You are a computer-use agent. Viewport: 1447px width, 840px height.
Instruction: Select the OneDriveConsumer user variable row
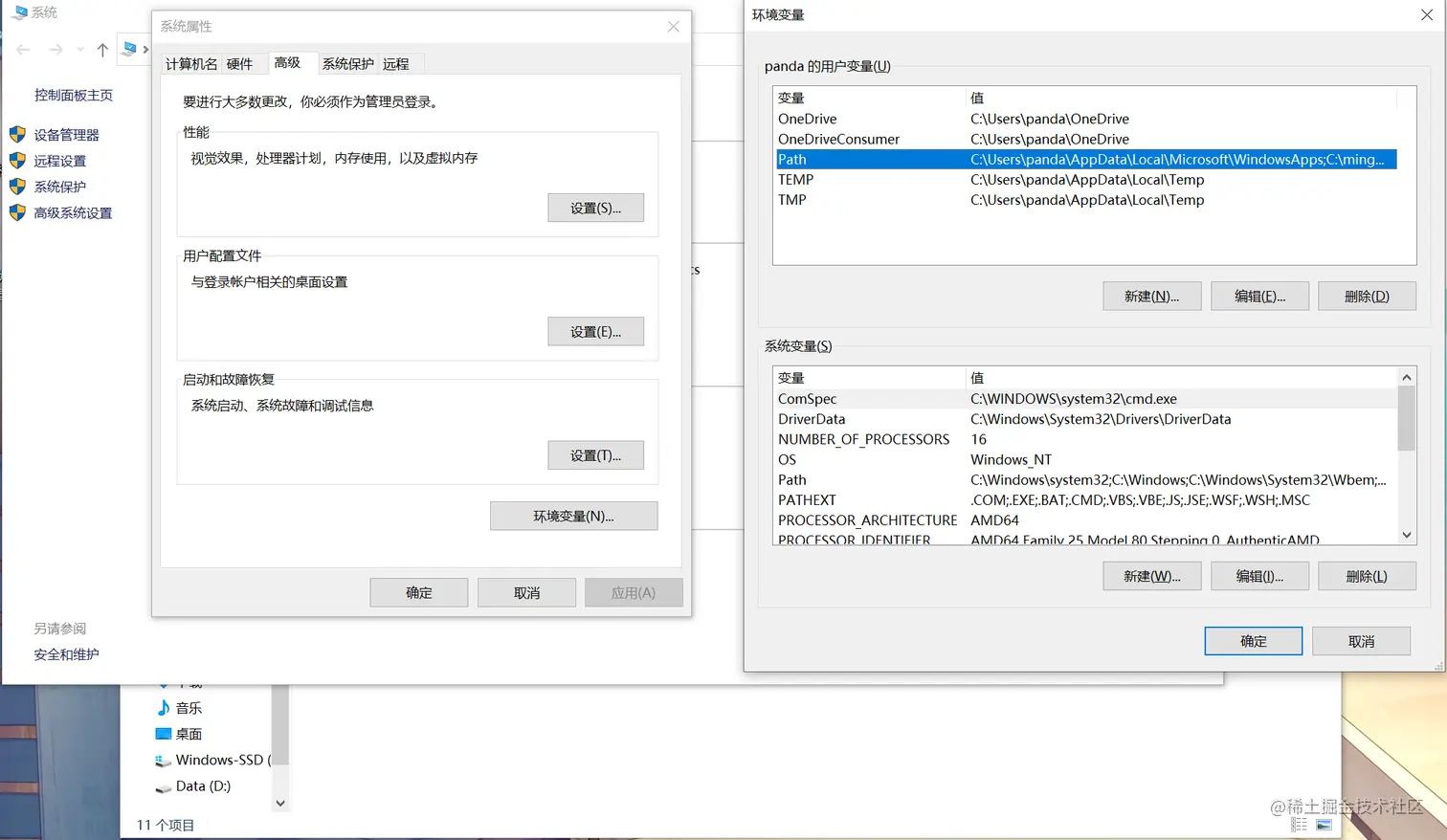tap(1086, 139)
